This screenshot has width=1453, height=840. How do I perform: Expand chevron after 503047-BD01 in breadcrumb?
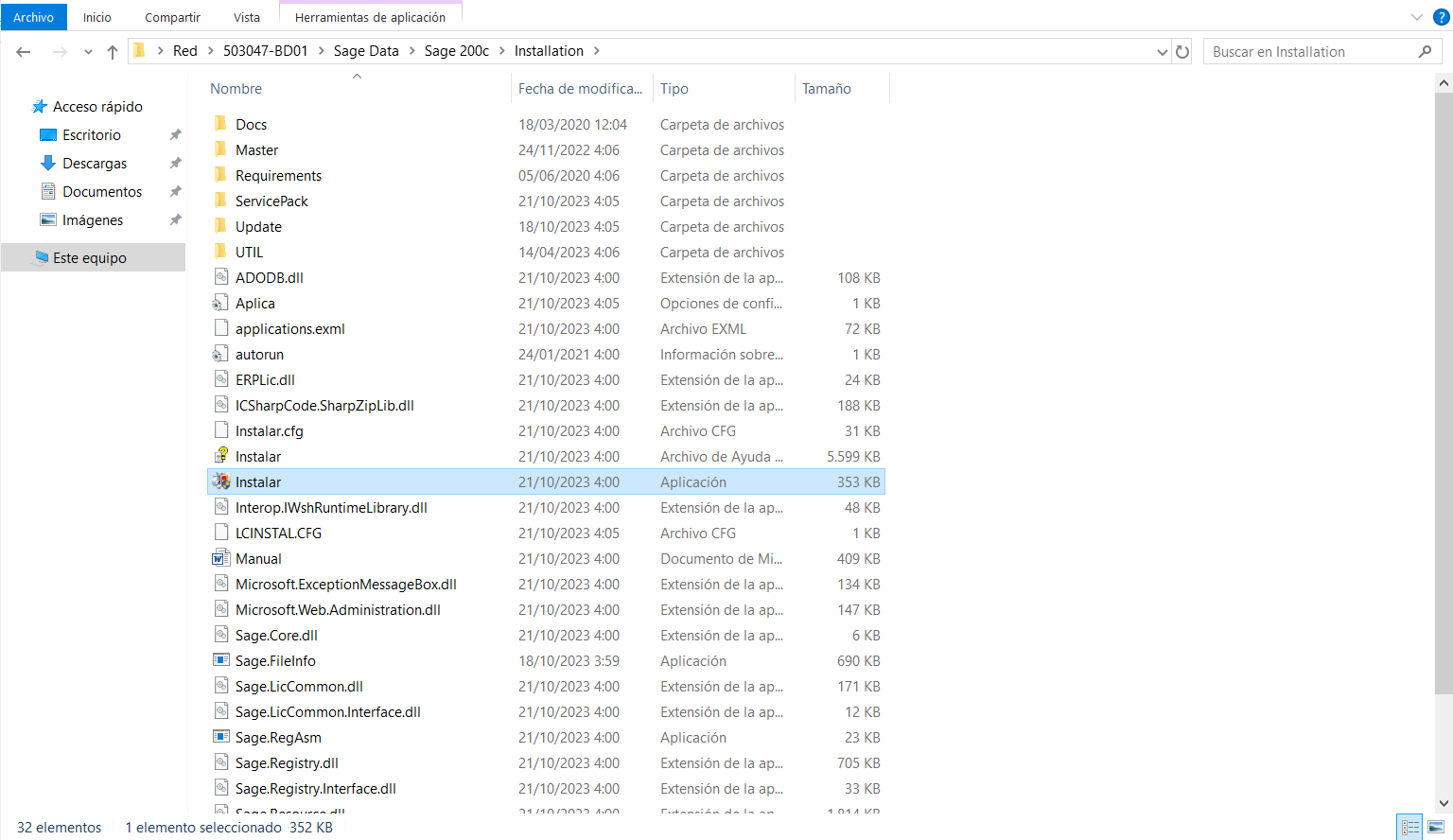coord(321,51)
